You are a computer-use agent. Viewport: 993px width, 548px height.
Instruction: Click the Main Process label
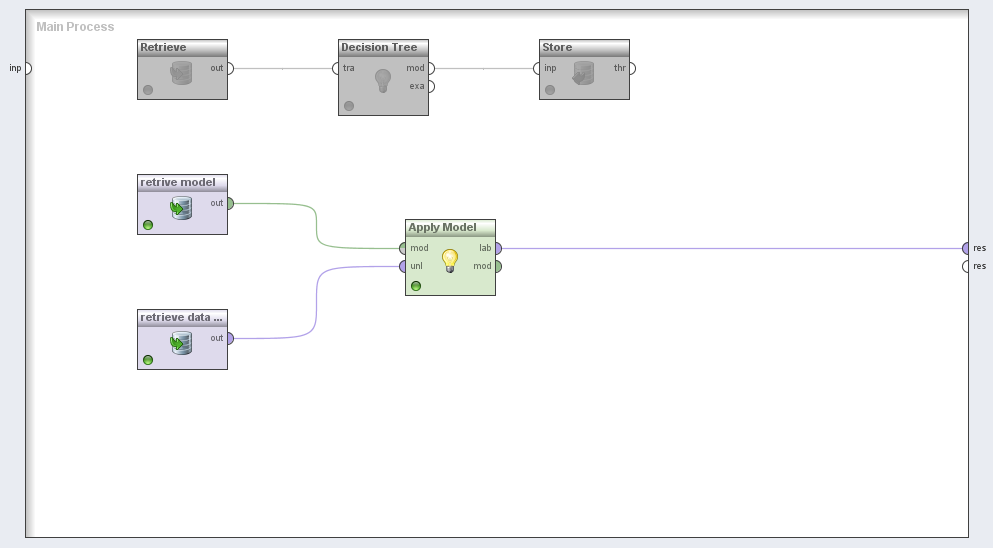coord(75,27)
